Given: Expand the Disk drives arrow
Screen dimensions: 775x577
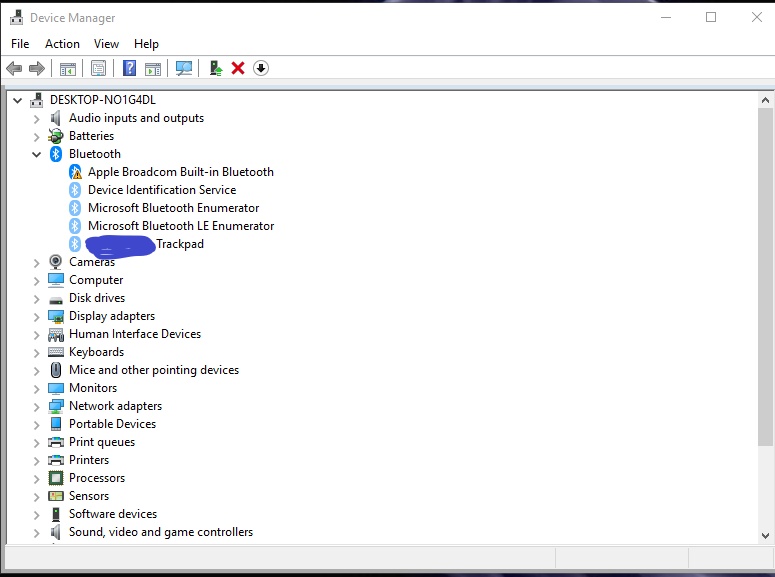Looking at the screenshot, I should tap(36, 299).
